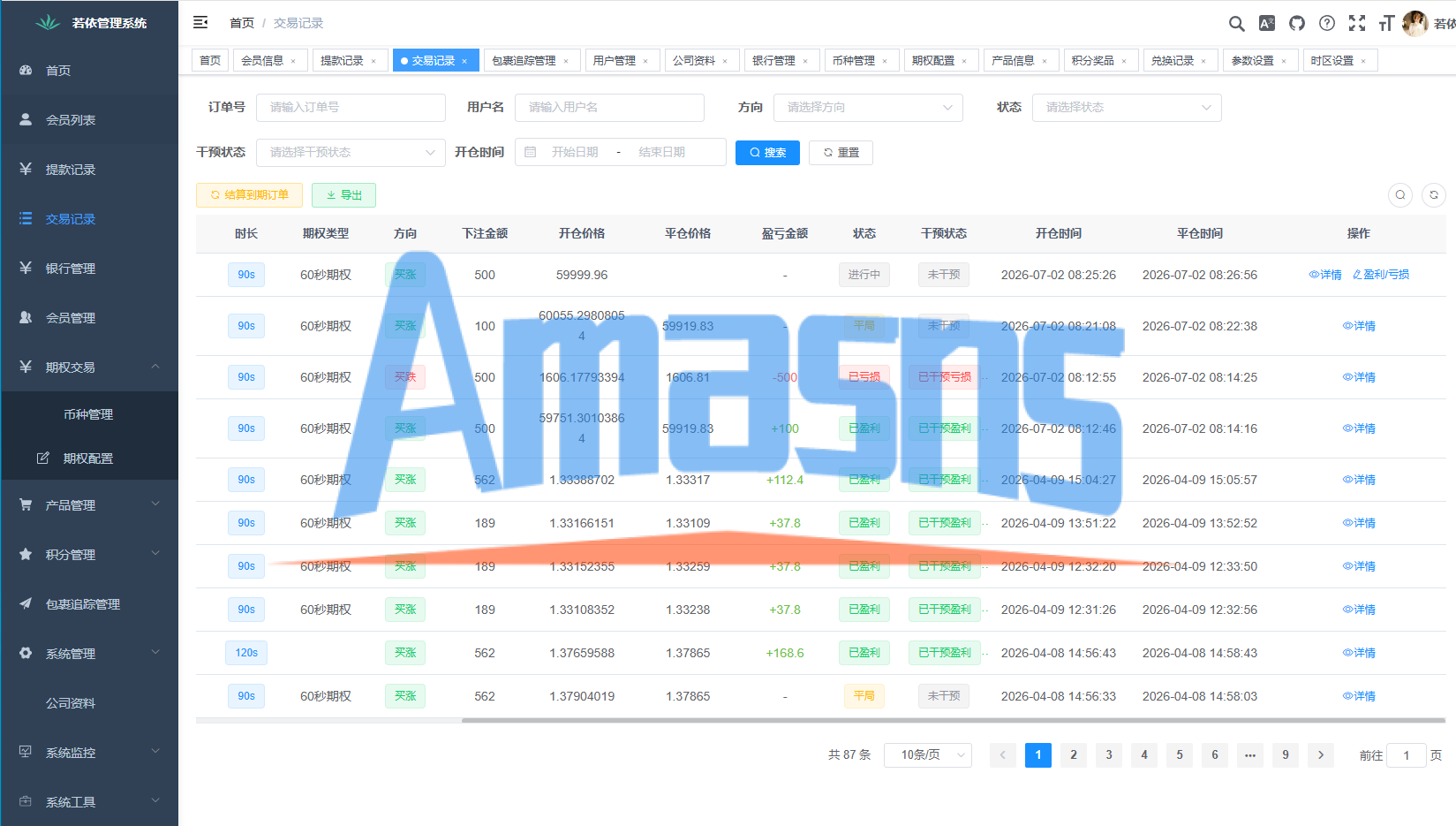This screenshot has height=826, width=1456.
Task: Expand the 产品管理 sidebar group
Action: click(89, 505)
